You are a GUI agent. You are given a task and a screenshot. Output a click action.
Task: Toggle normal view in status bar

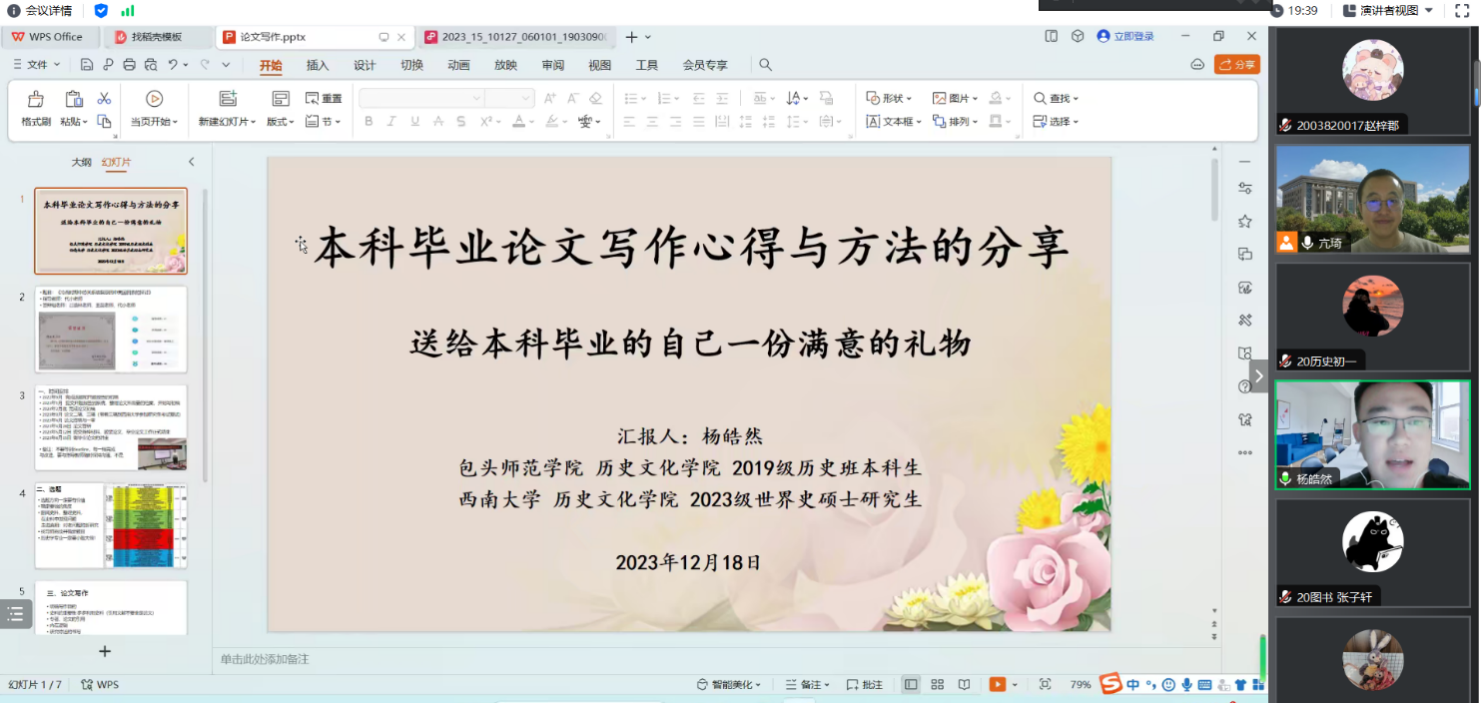pos(911,685)
